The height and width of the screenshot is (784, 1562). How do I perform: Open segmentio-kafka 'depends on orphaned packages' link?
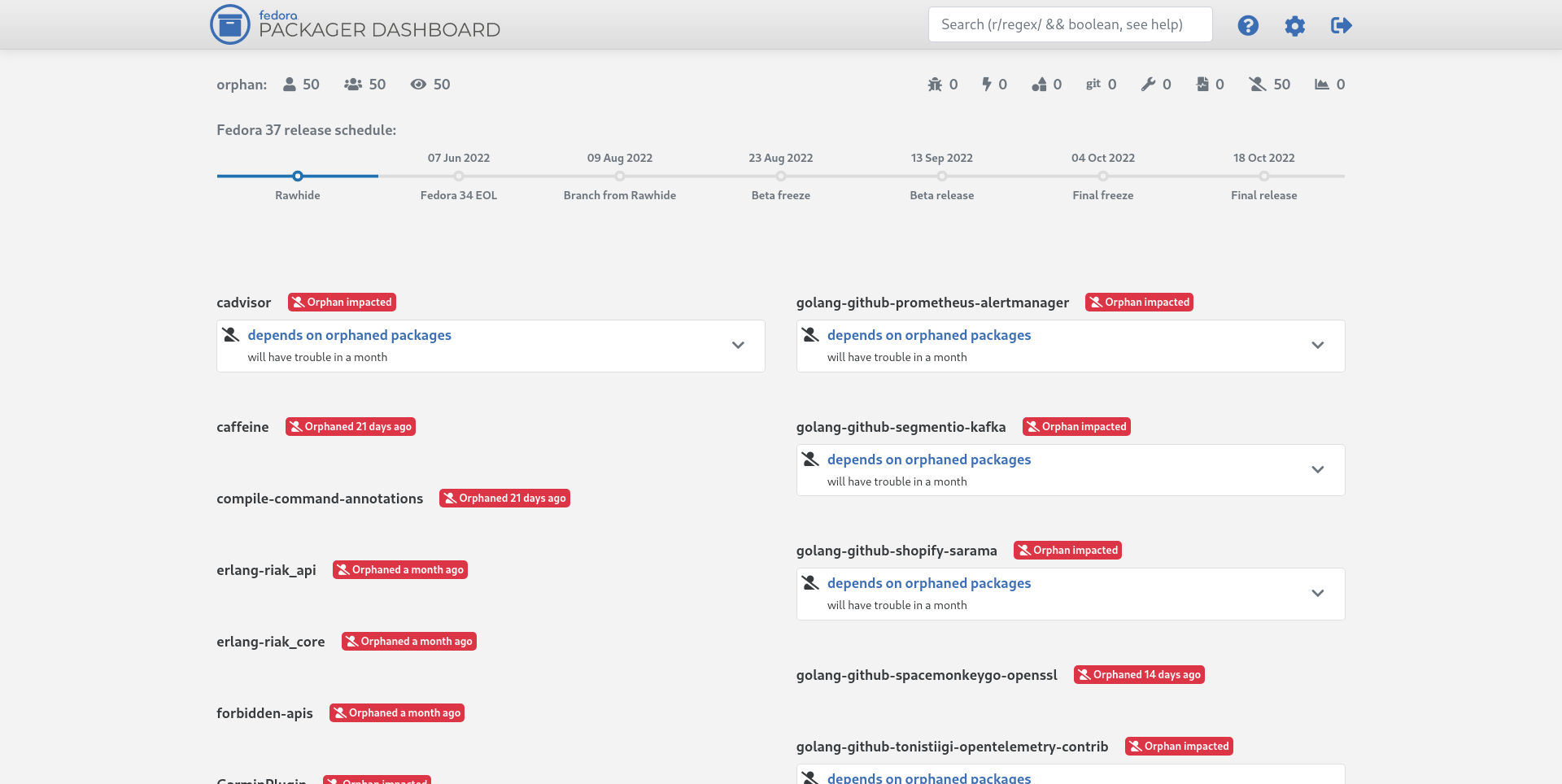[929, 460]
